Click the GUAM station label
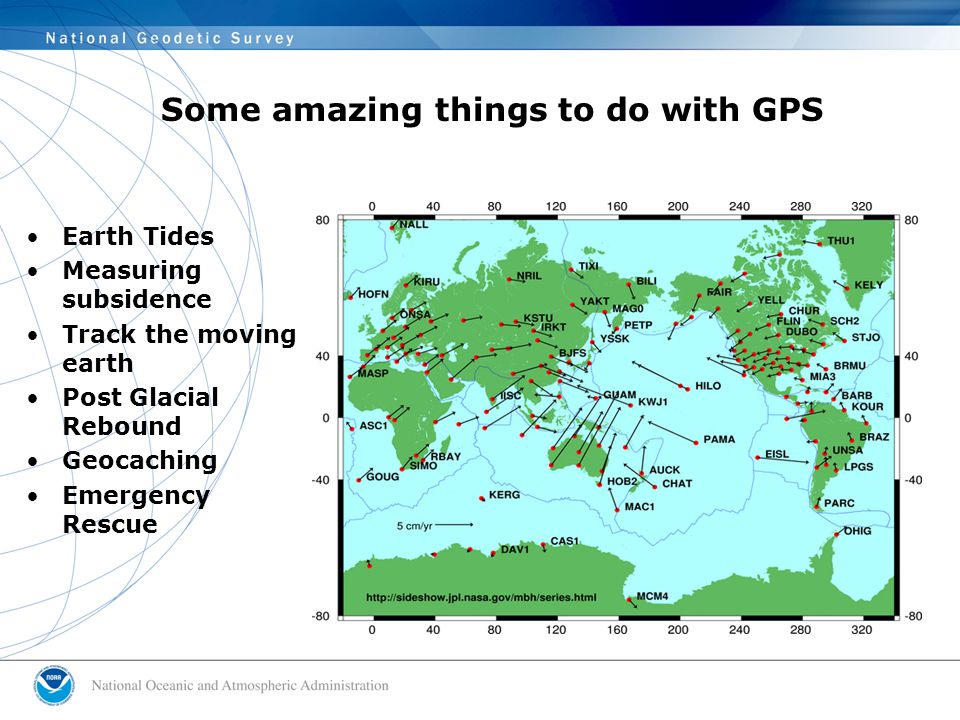The height and width of the screenshot is (720, 960). pyautogui.click(x=620, y=394)
